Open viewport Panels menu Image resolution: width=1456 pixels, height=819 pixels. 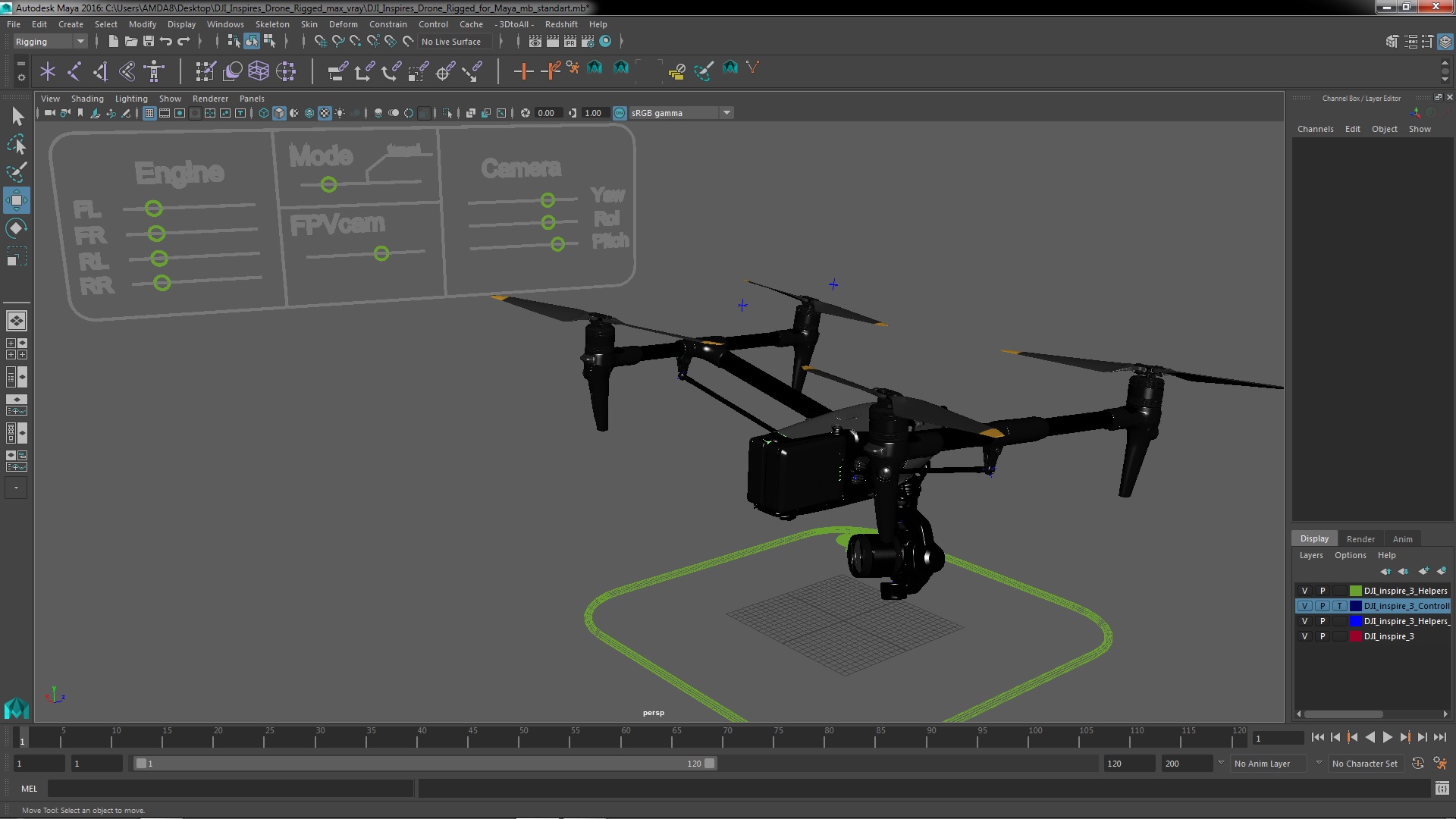(252, 99)
